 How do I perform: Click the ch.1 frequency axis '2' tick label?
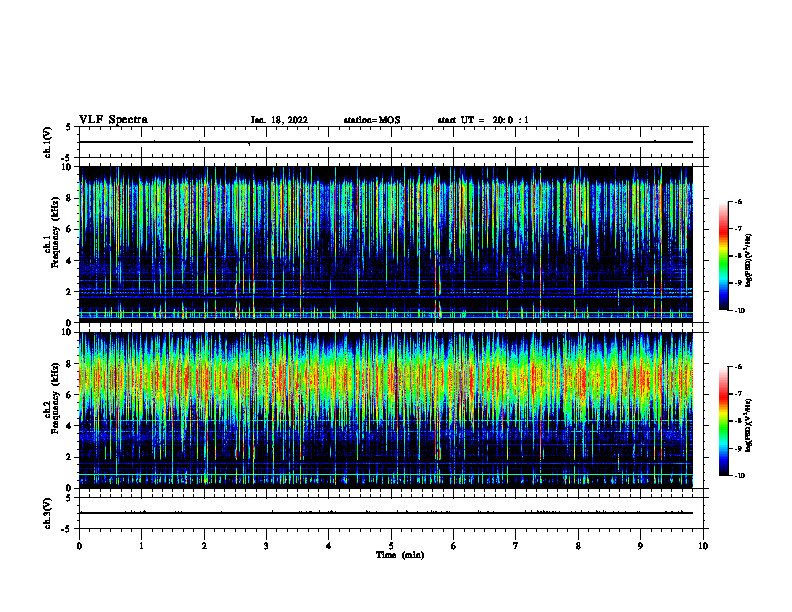71,292
